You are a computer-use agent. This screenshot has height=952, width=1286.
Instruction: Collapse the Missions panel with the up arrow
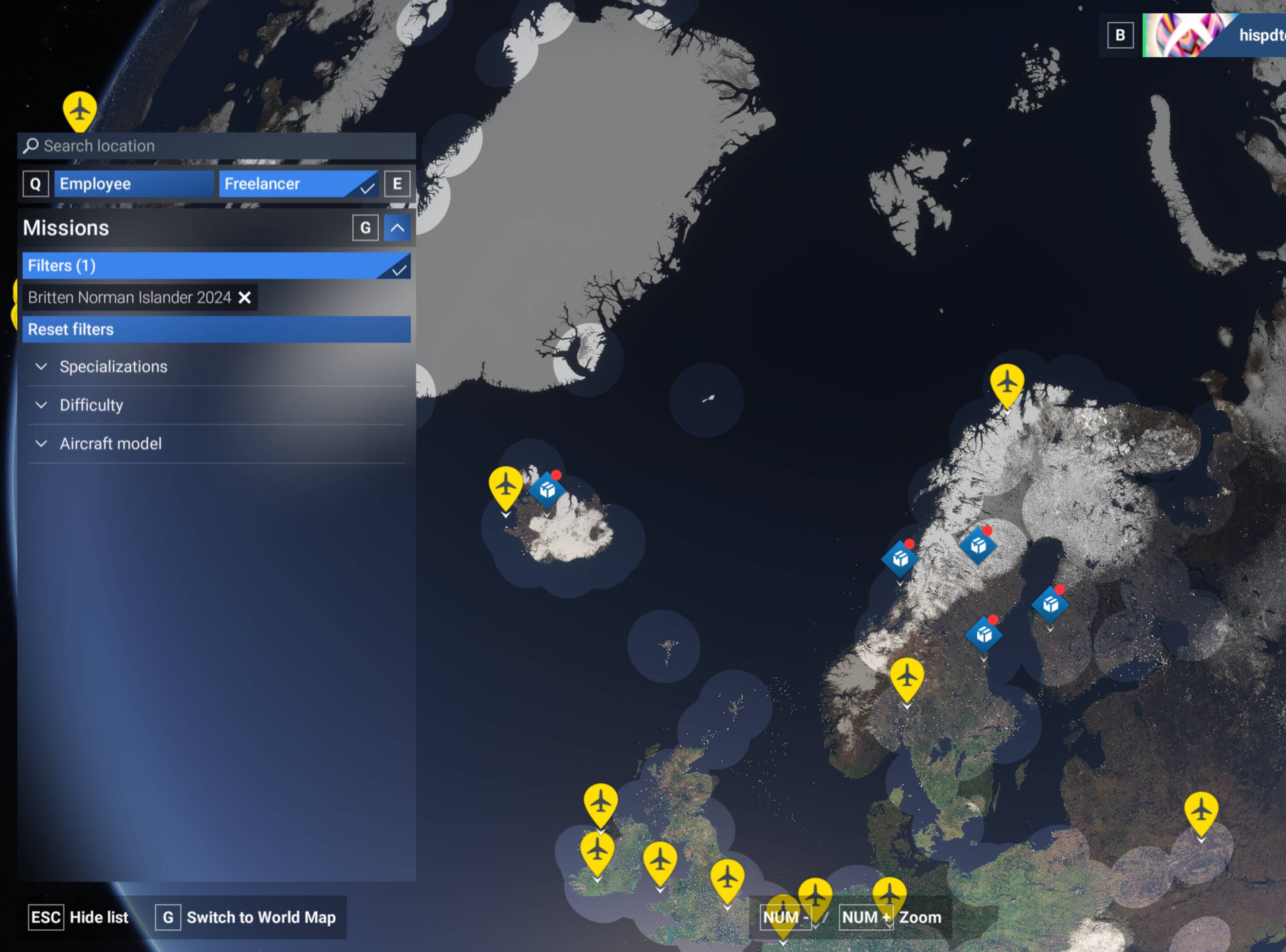click(x=397, y=228)
